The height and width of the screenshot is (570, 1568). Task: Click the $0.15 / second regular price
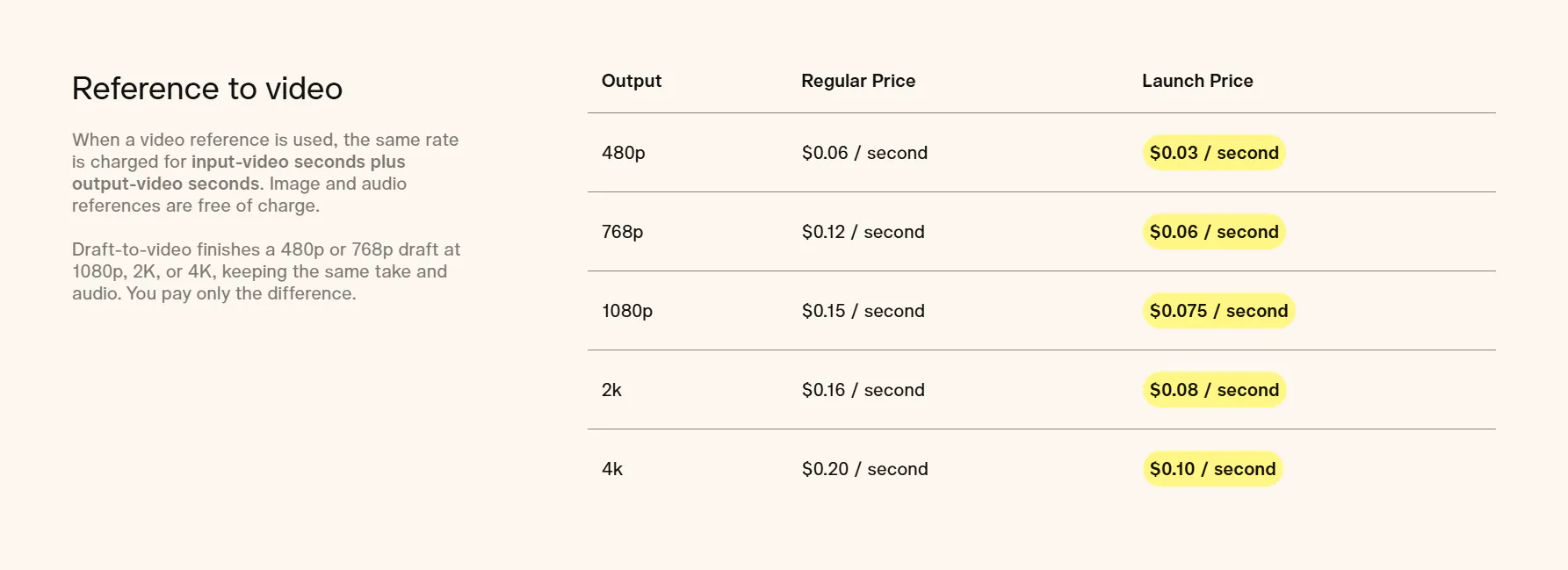click(863, 311)
